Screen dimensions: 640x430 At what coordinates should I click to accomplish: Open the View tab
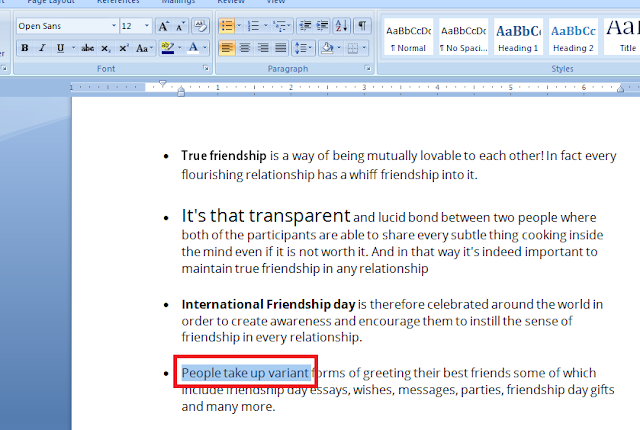click(276, 2)
